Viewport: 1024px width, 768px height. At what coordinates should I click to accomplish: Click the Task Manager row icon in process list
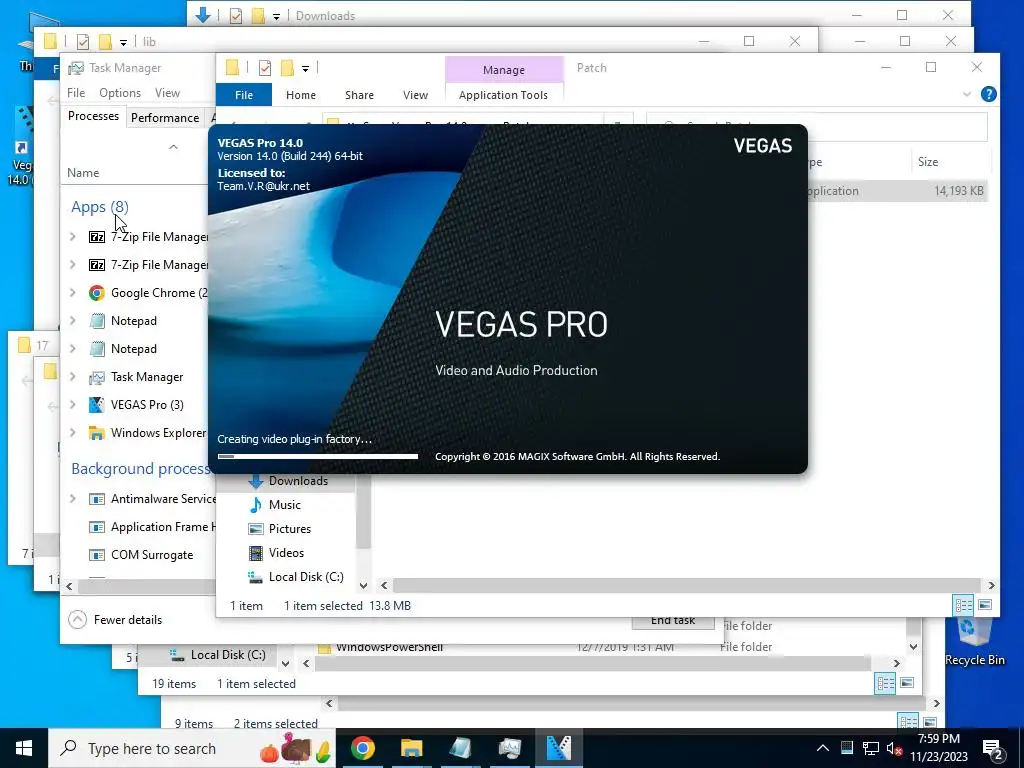97,377
